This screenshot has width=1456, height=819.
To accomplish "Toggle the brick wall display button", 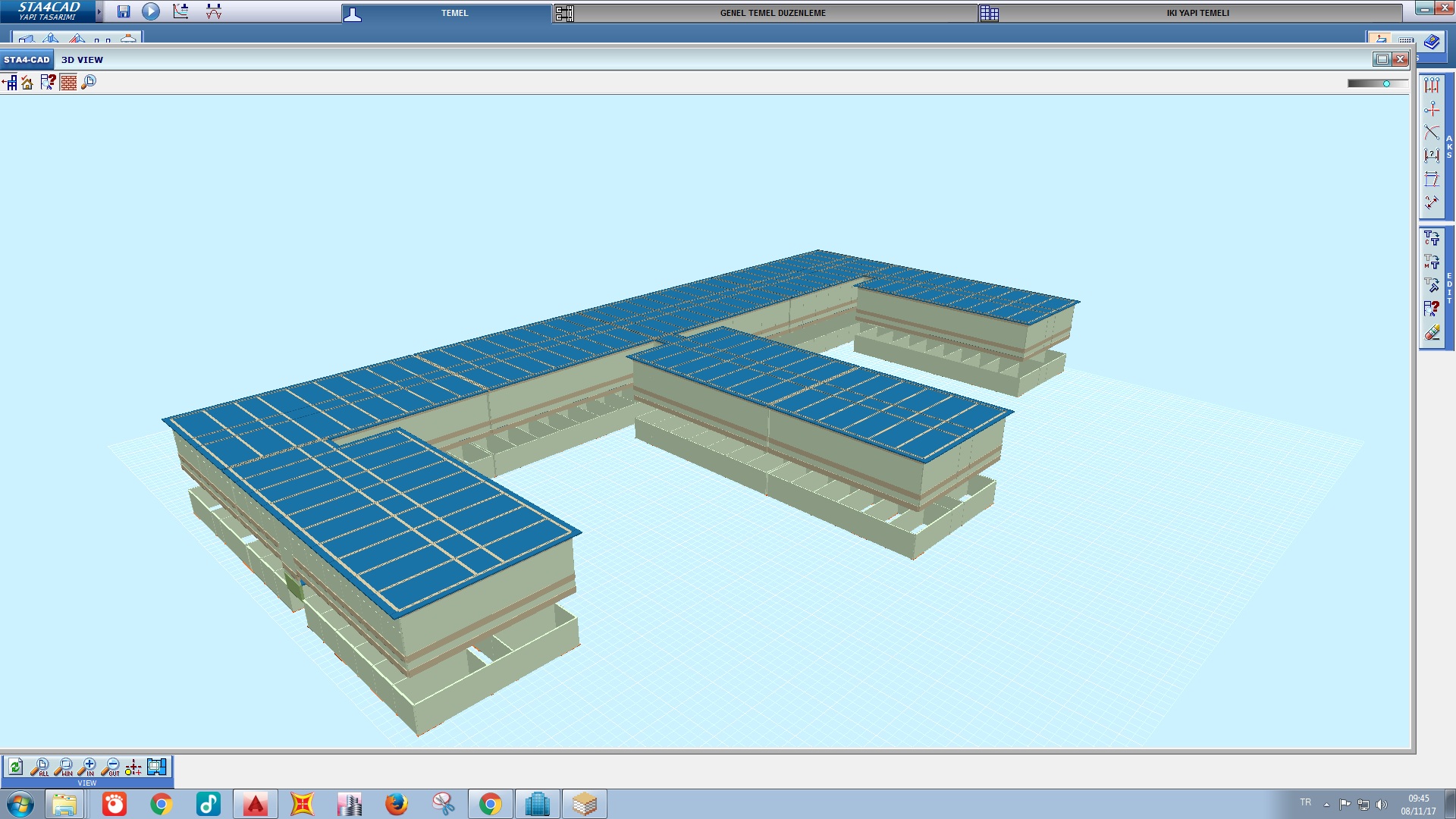I will pyautogui.click(x=68, y=82).
